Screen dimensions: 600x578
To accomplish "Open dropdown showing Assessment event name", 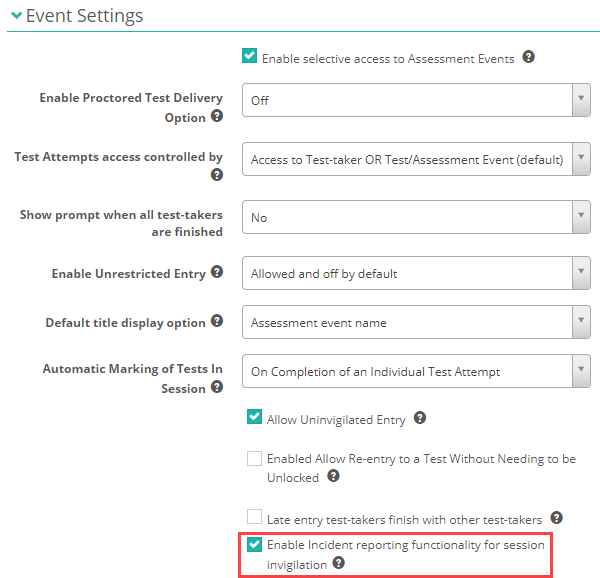I will pyautogui.click(x=415, y=322).
